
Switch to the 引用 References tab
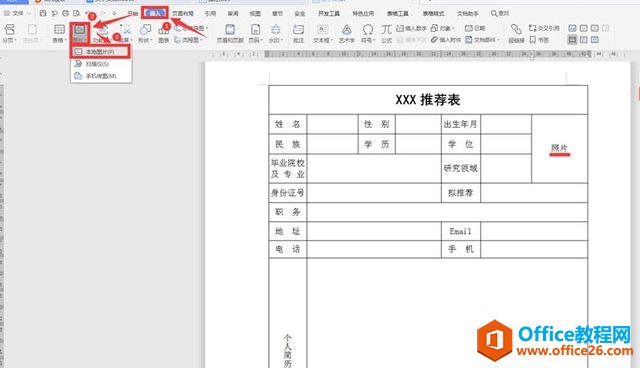tap(210, 13)
